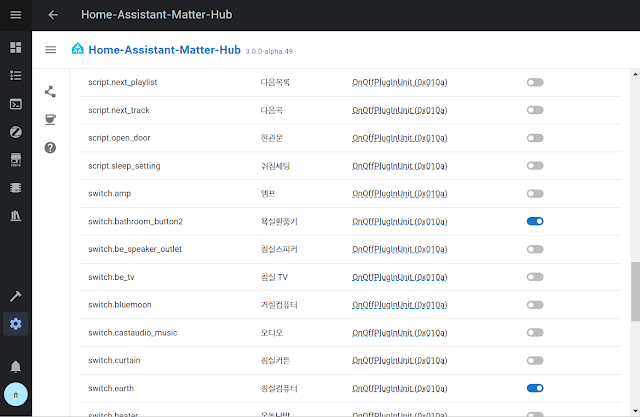Open OnOffPlugInUnit link for script.open_door
The image size is (640, 417).
[x=400, y=138]
